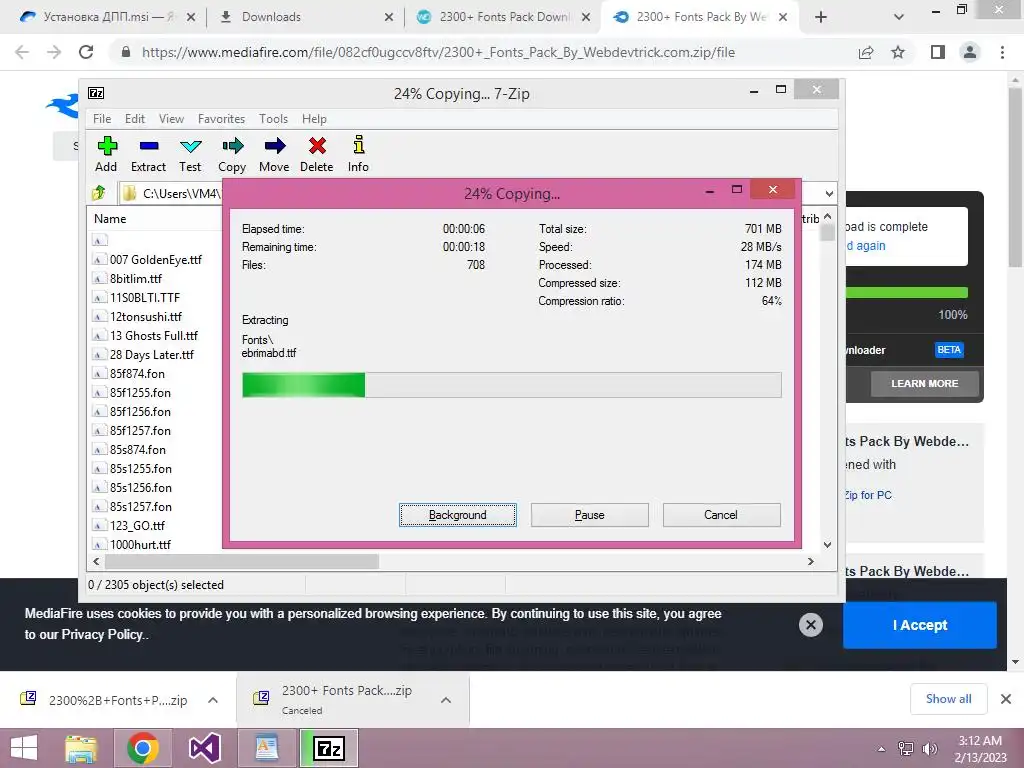Switch to Chrome in the taskbar
The height and width of the screenshot is (768, 1024).
click(x=143, y=748)
